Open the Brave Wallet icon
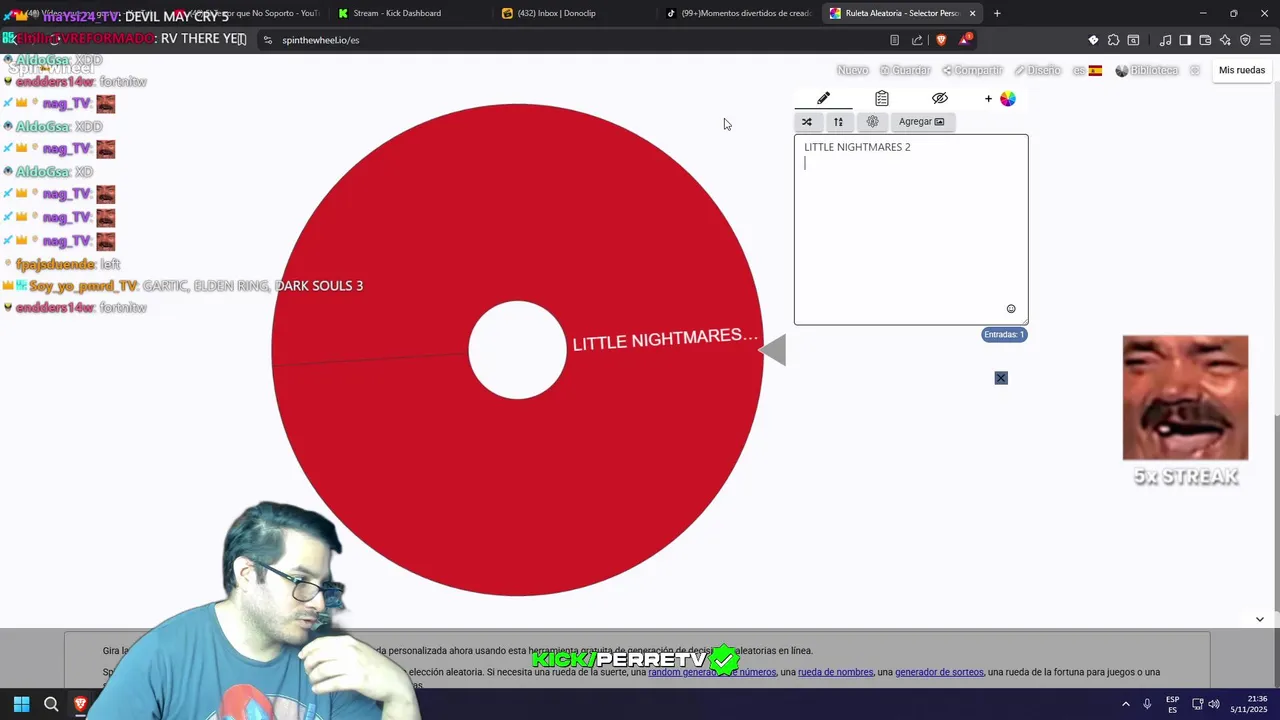The width and height of the screenshot is (1280, 720). 1205,40
